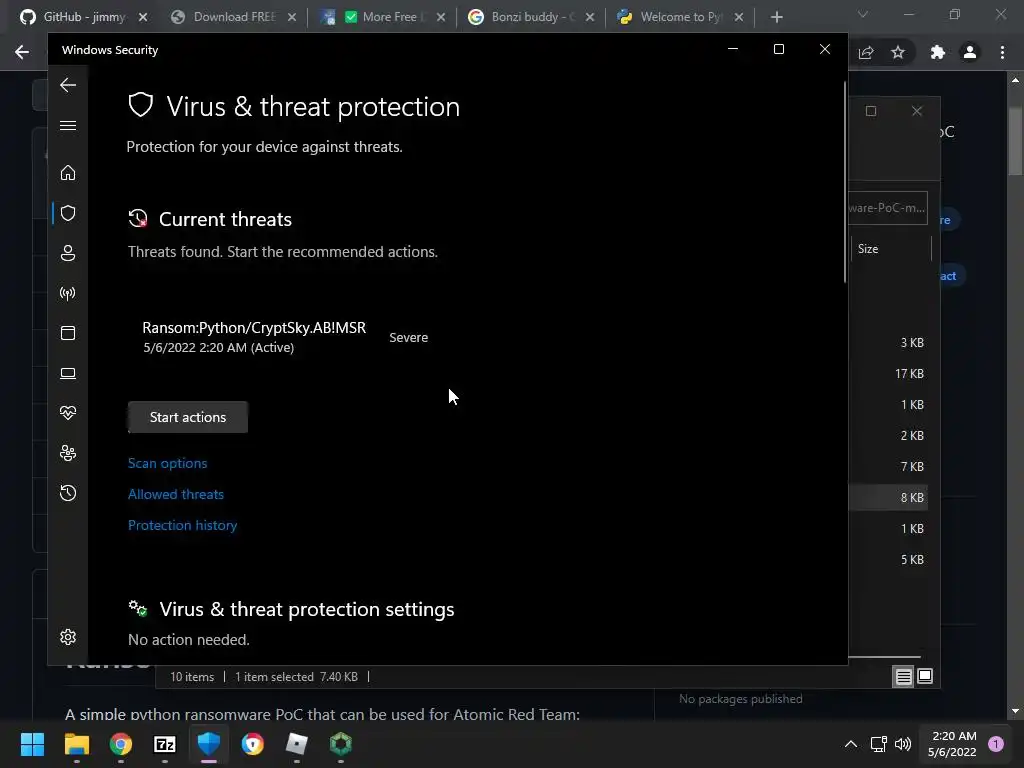1024x768 pixels.
Task: Open clock showing 2:20 AM 5/6/2022
Action: (953, 744)
